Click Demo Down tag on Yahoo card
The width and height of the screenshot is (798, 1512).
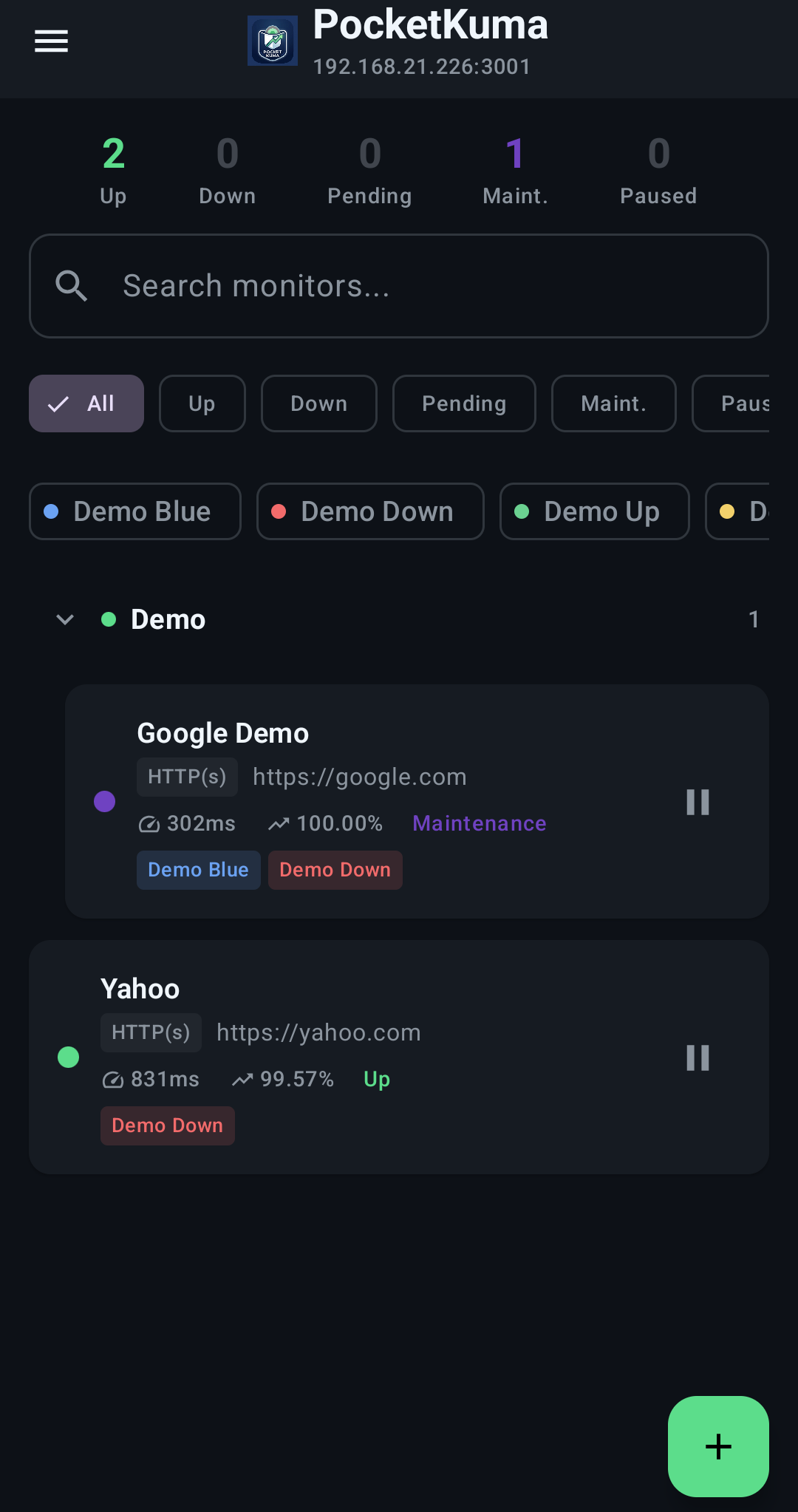click(168, 1126)
